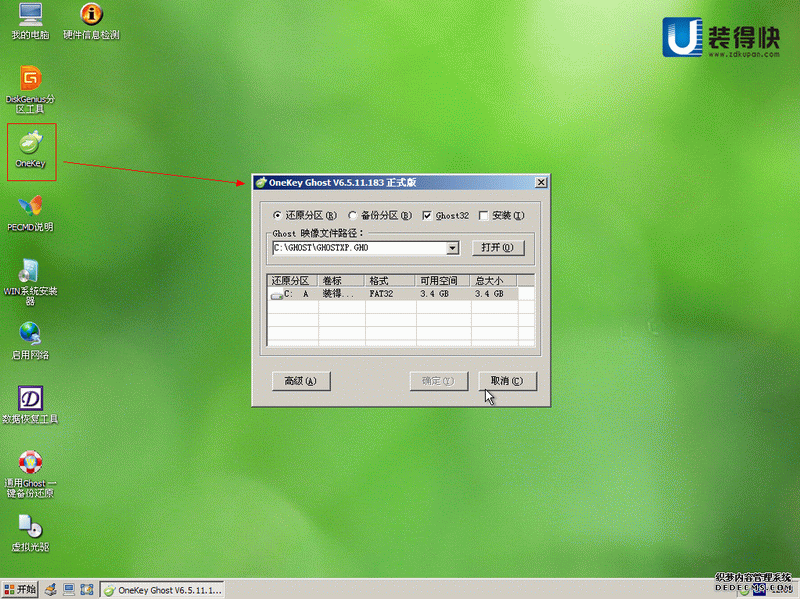The height and width of the screenshot is (599, 800).
Task: Click the 高级(A) button
Action: [x=301, y=381]
